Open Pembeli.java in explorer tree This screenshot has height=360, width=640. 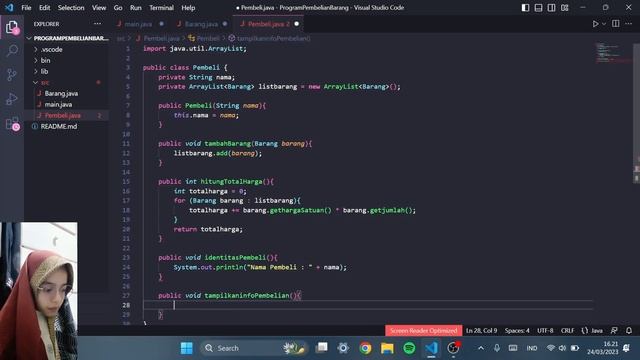click(67, 116)
